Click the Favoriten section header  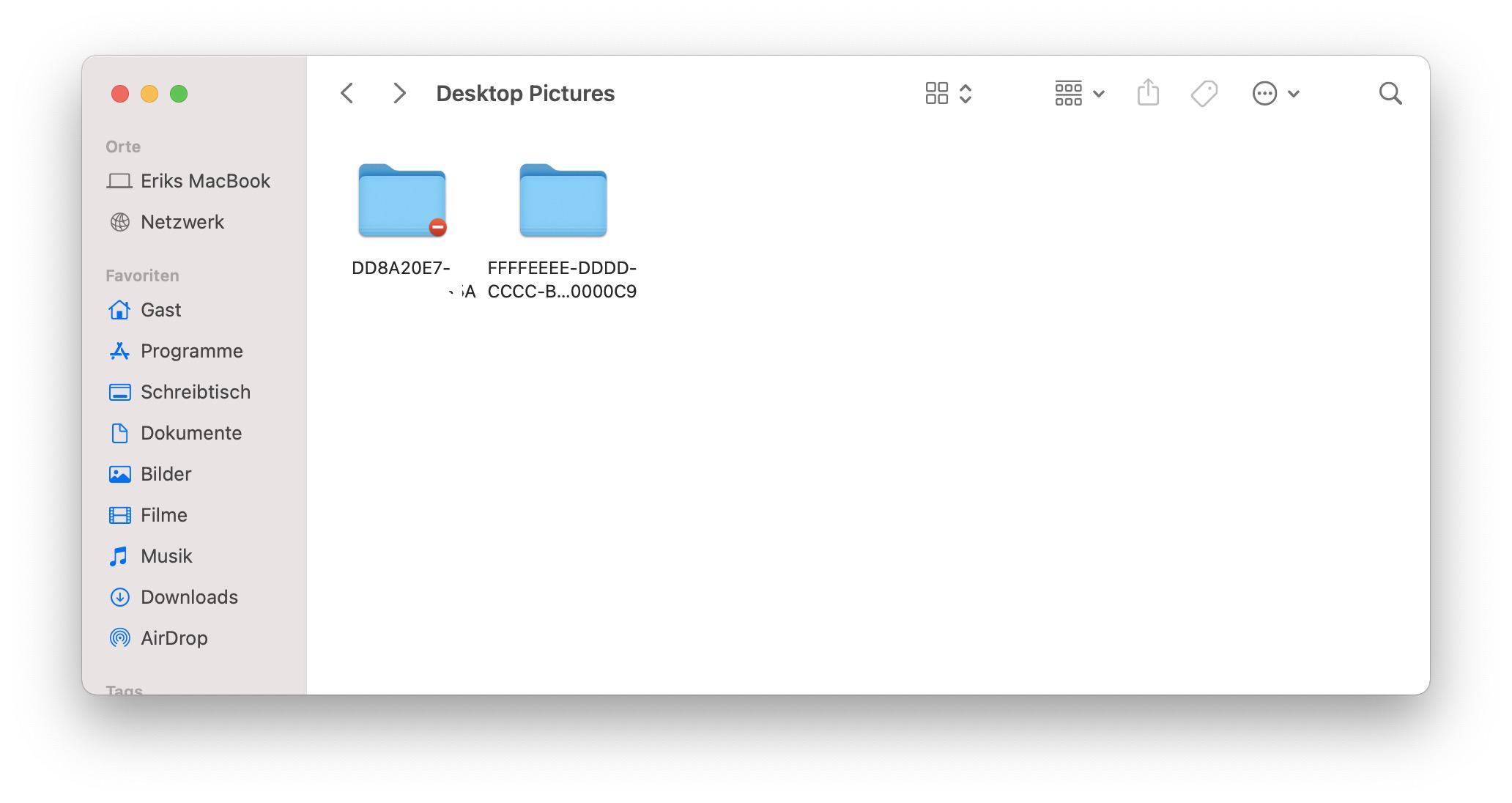[x=142, y=275]
